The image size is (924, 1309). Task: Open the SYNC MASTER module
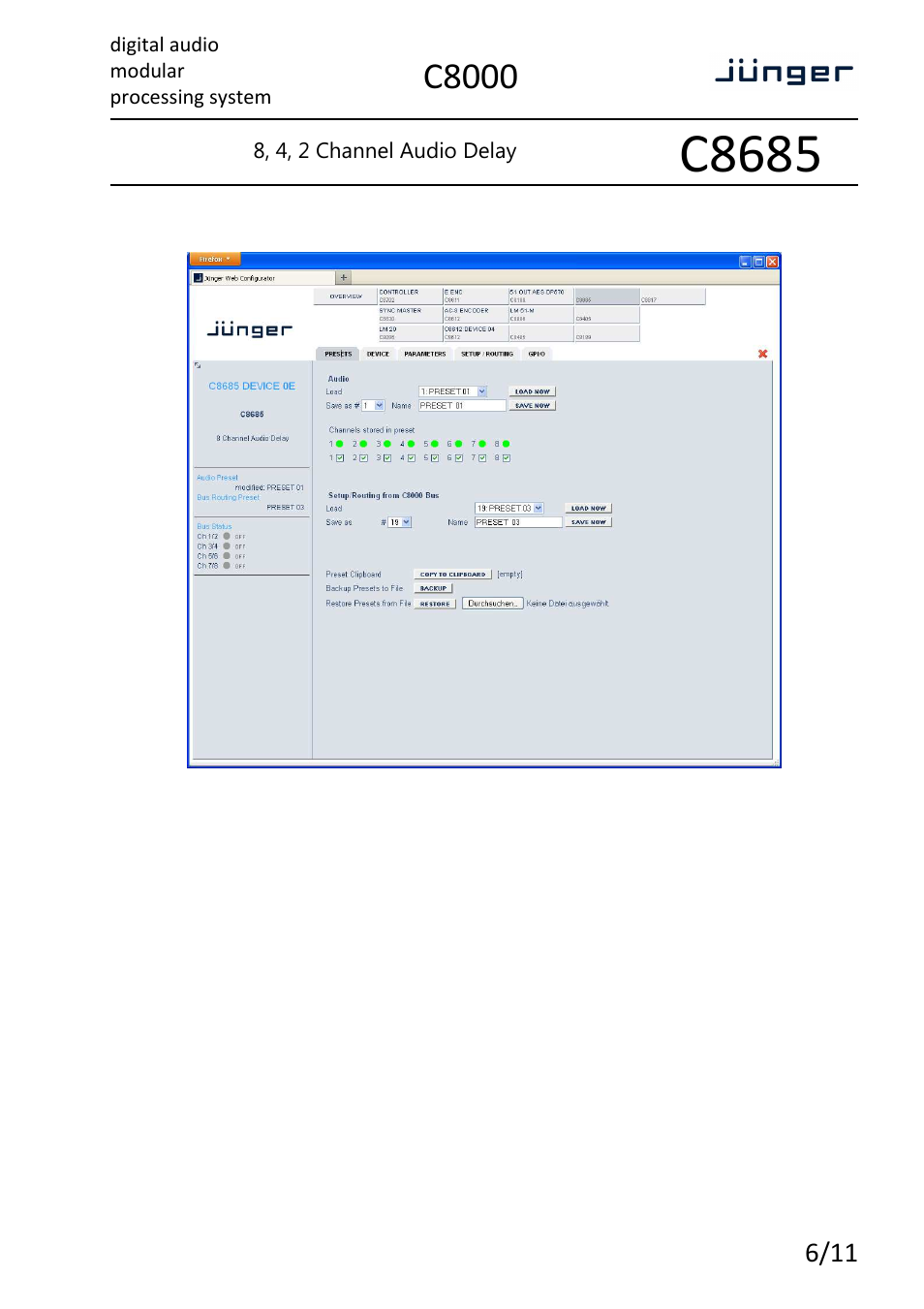point(410,315)
